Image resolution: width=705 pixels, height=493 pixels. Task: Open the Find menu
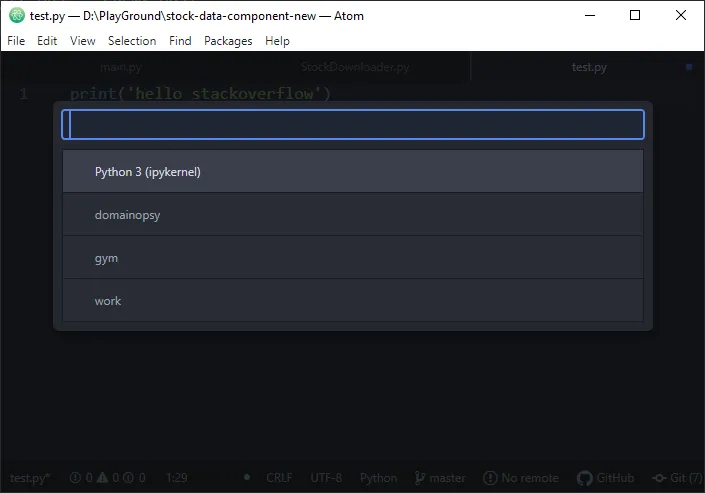[180, 41]
